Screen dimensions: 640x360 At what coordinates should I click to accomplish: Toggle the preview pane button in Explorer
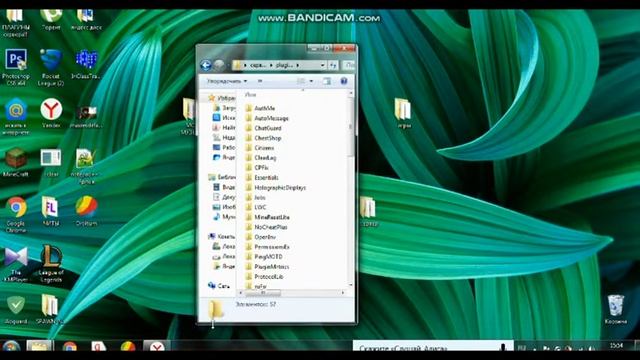pos(327,81)
